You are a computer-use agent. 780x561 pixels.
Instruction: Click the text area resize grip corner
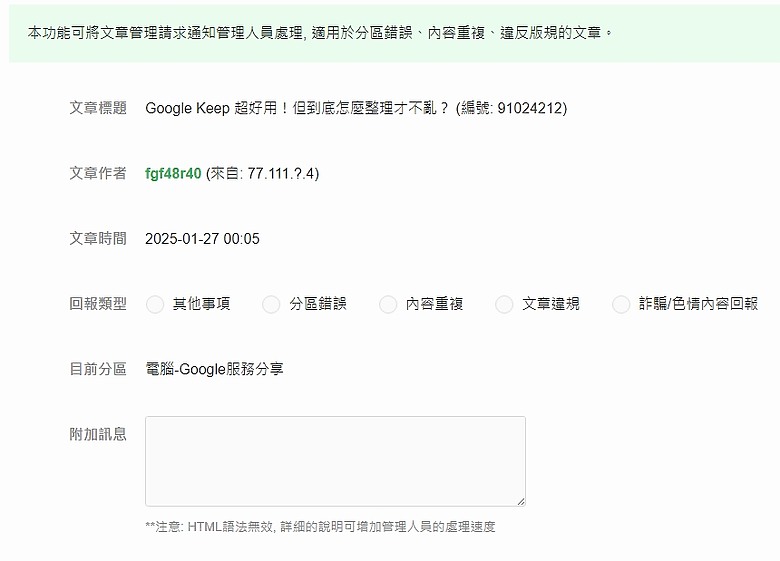[x=521, y=501]
